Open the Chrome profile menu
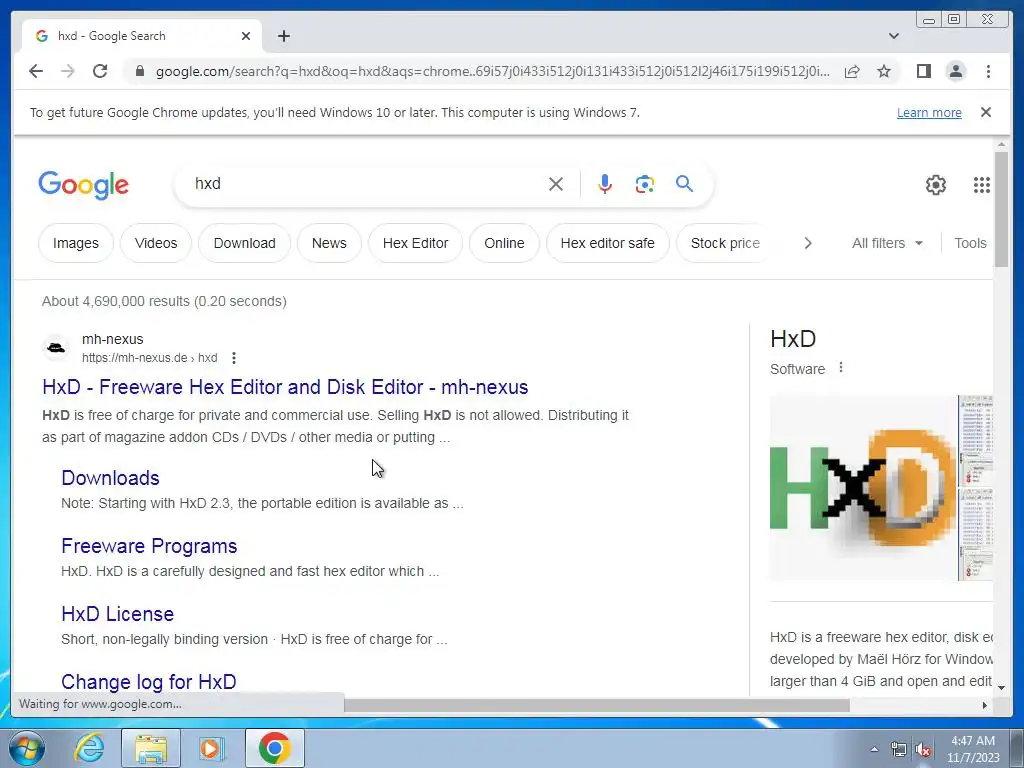Screen dimensions: 1024x768 (x=955, y=71)
